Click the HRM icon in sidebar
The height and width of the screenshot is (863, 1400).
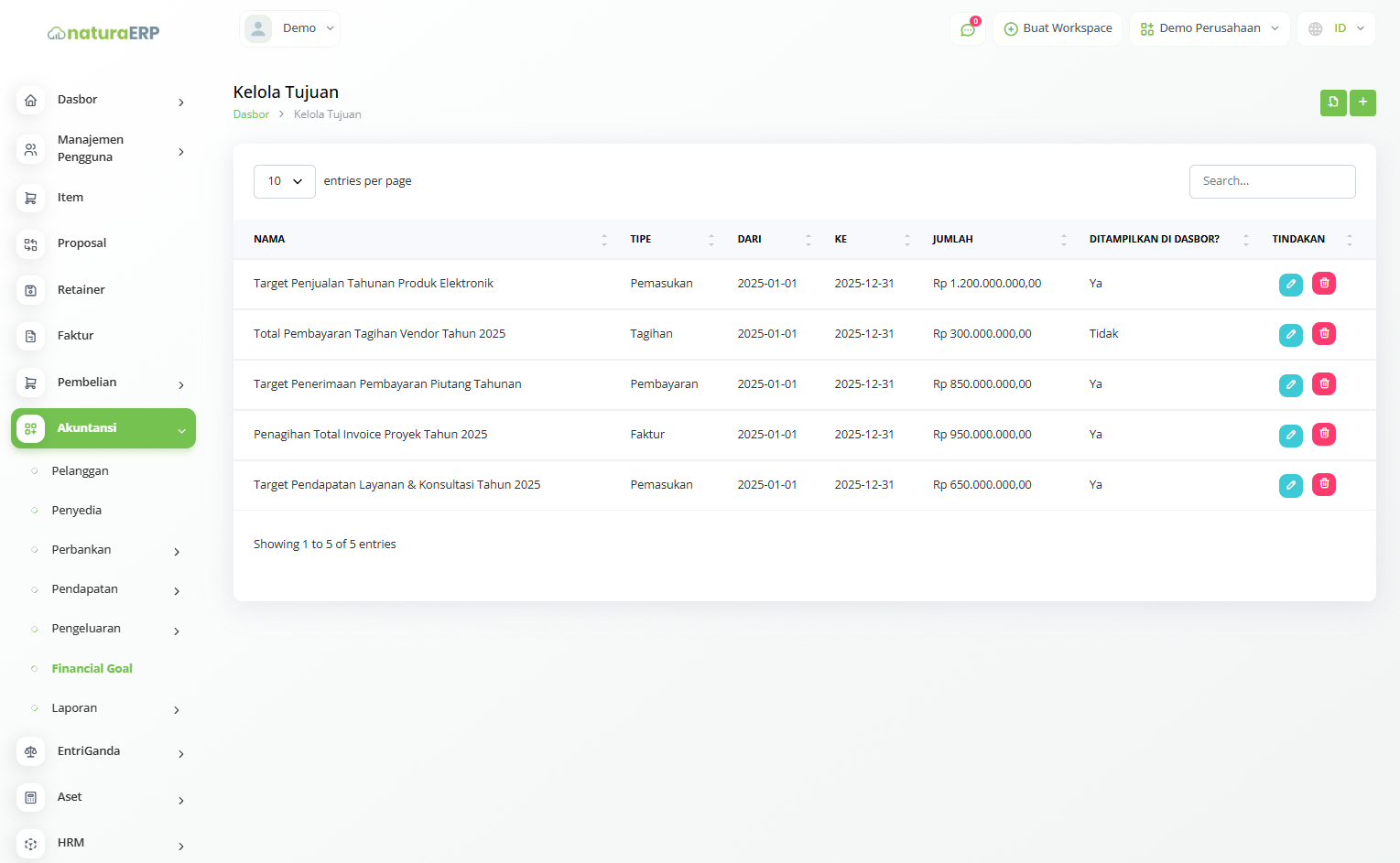coord(30,844)
